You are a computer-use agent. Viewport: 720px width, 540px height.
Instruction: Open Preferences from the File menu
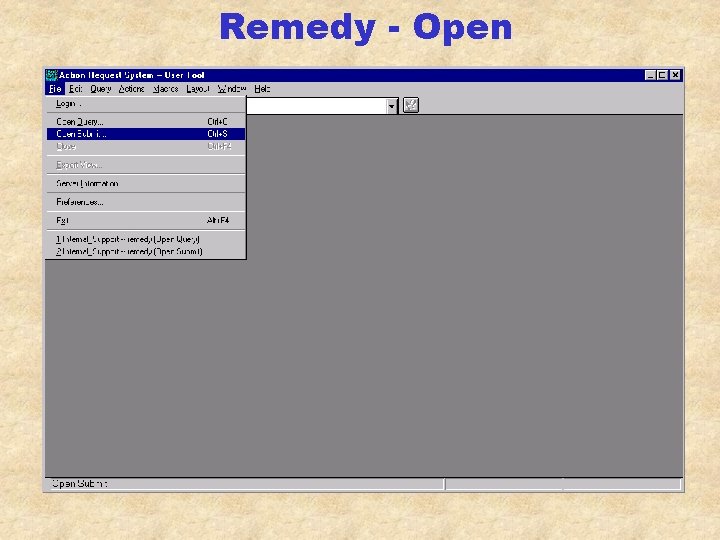(146, 202)
